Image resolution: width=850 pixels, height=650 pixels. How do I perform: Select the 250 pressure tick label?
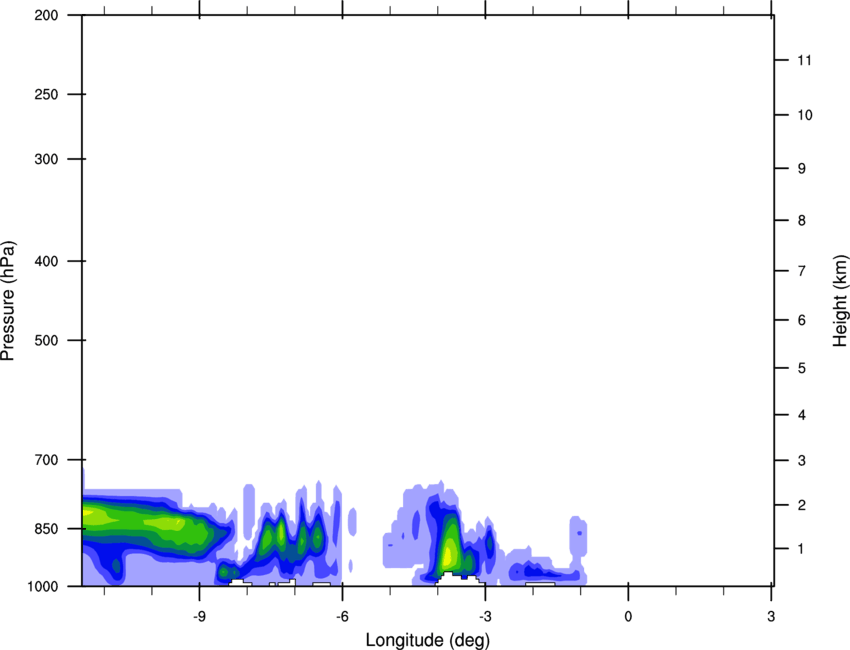click(46, 94)
